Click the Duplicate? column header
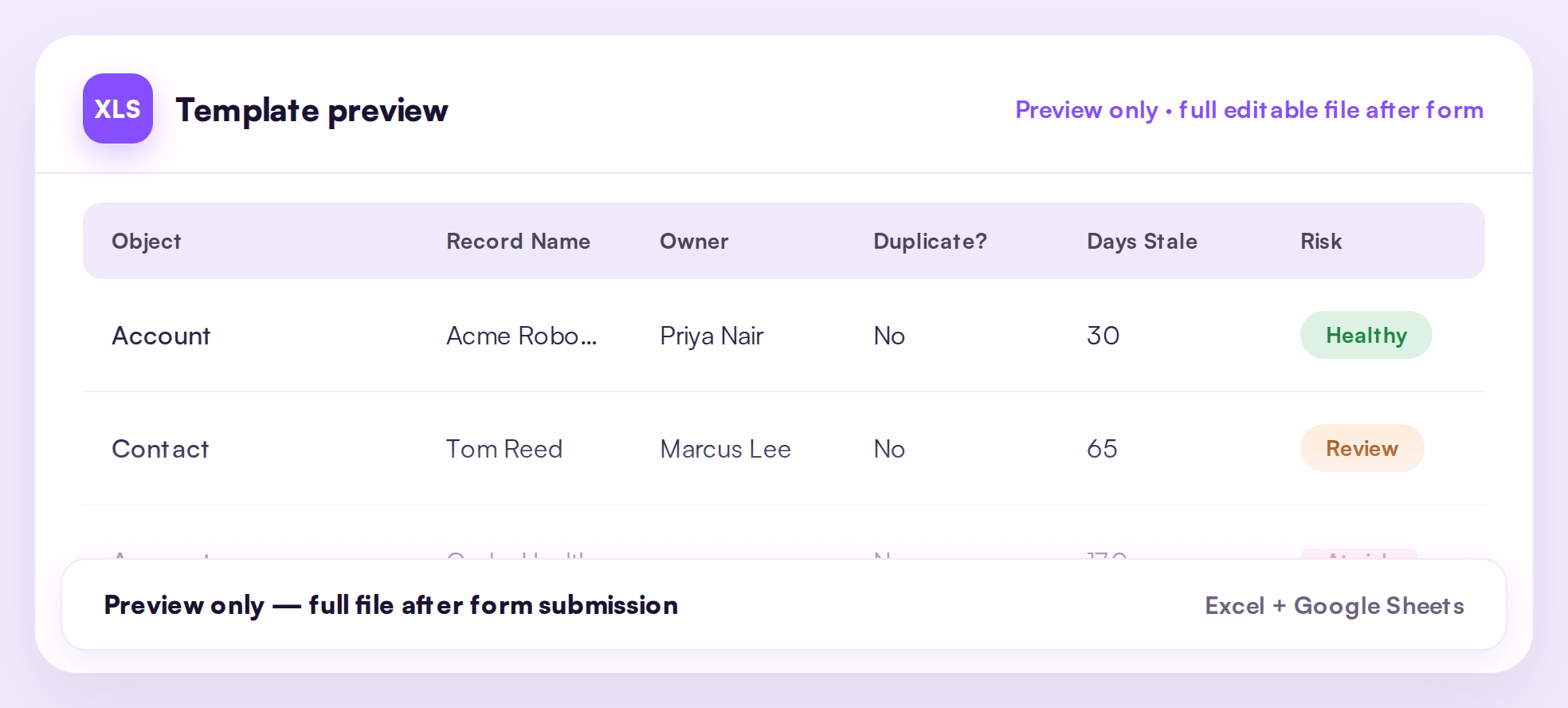The image size is (1568, 708). pyautogui.click(x=930, y=241)
